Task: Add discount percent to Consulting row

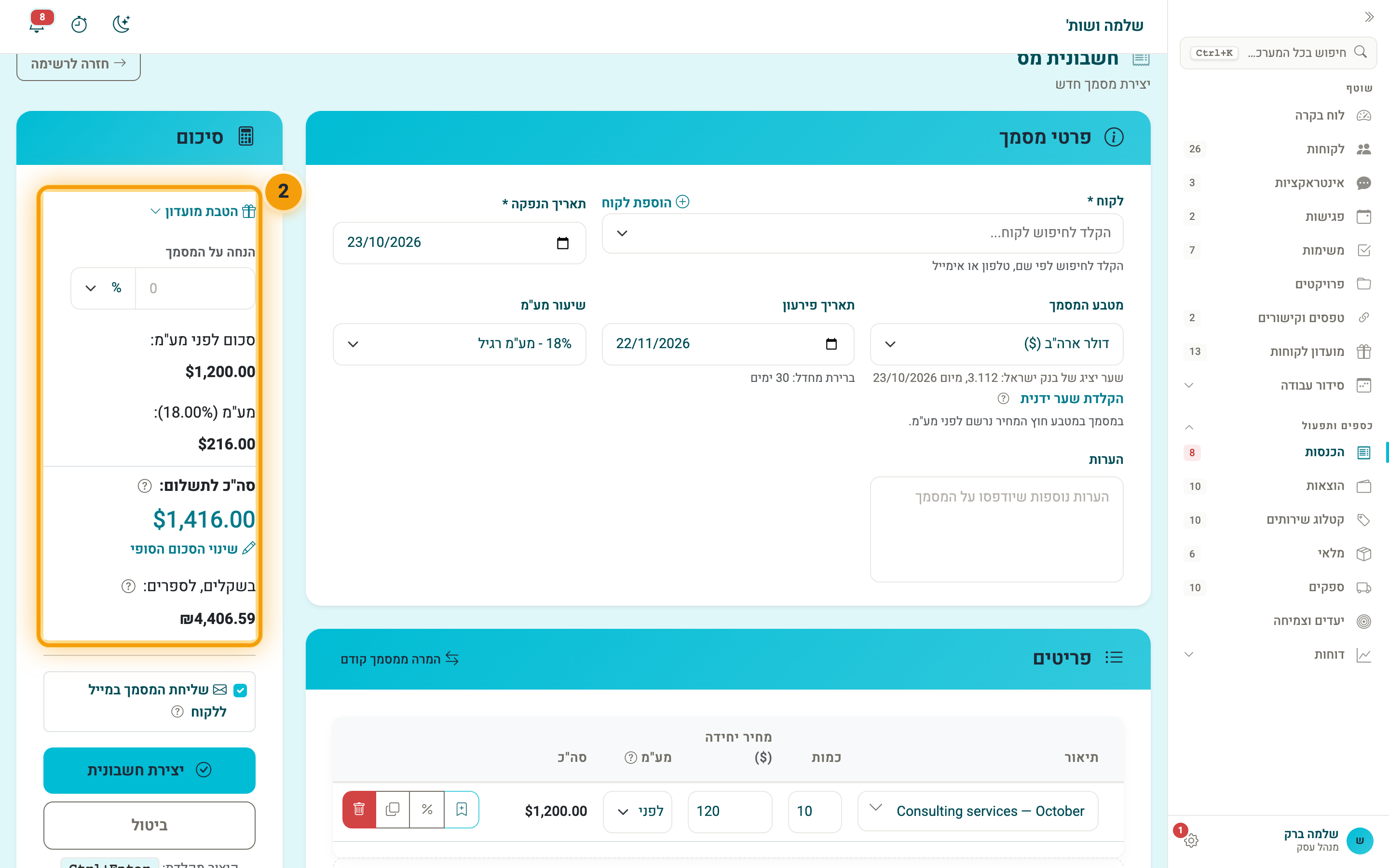Action: point(427,810)
